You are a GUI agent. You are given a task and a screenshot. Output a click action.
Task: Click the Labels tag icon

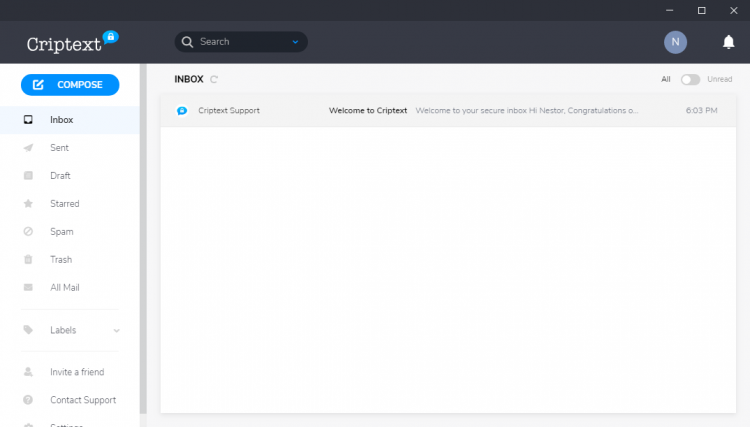tap(28, 330)
